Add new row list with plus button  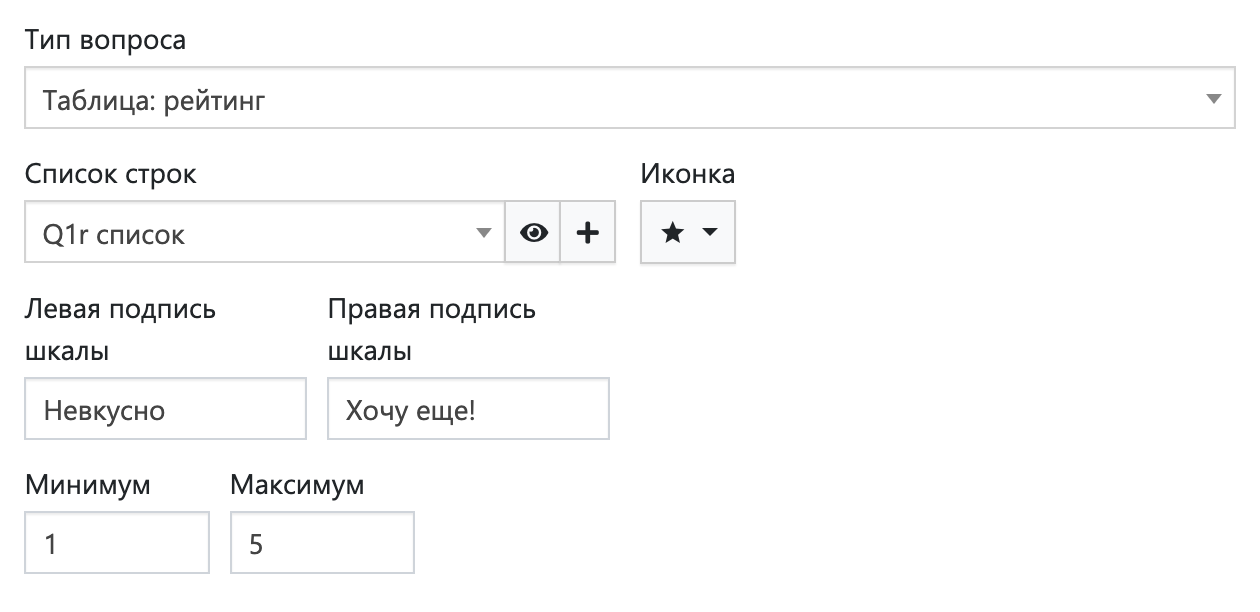pos(588,233)
